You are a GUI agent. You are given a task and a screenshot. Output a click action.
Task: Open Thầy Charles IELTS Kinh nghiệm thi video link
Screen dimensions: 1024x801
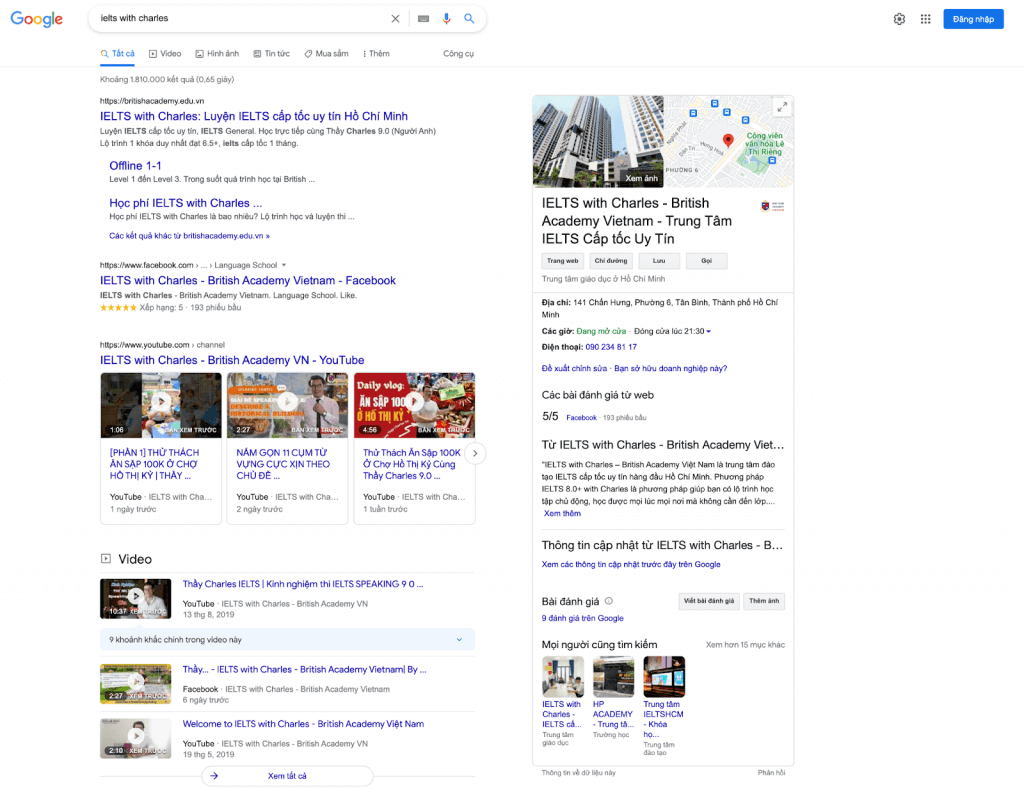(303, 584)
